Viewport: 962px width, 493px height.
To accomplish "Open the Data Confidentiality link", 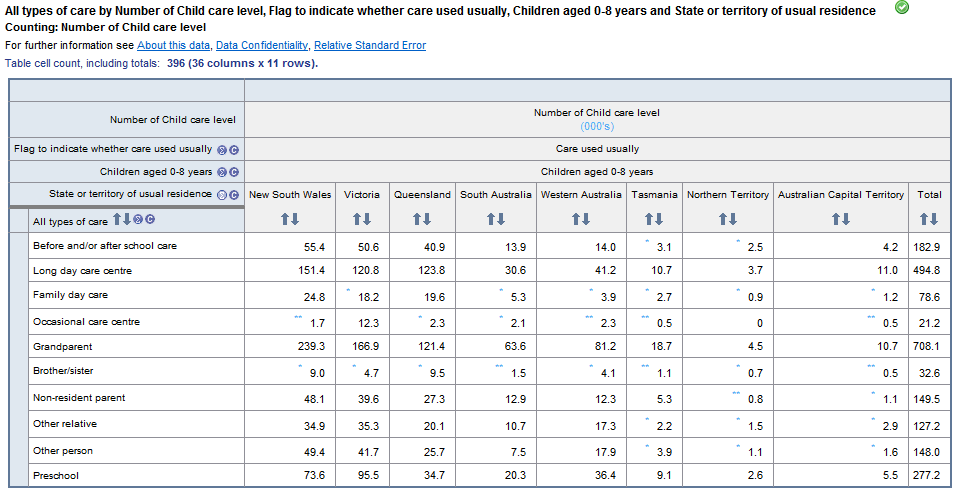I will pos(261,46).
